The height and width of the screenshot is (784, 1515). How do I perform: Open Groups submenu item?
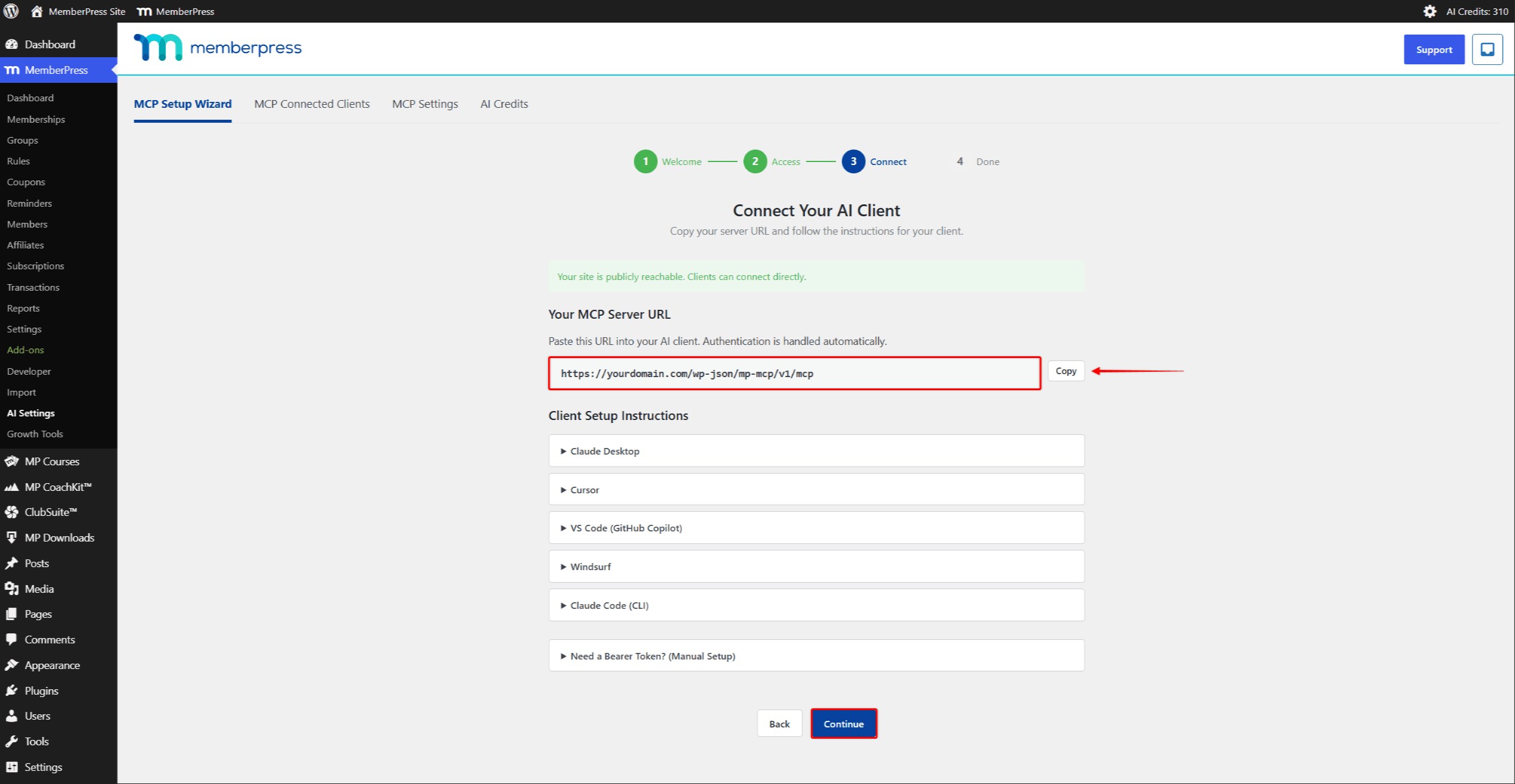tap(23, 140)
